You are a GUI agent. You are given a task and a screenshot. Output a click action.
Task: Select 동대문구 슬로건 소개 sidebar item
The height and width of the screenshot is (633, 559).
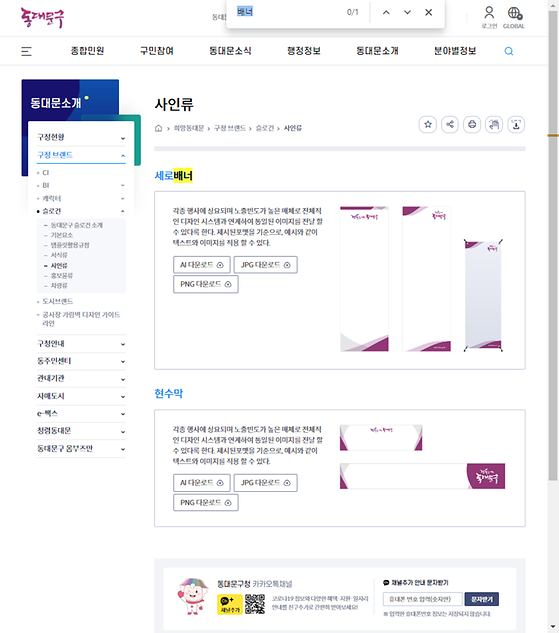[77, 225]
